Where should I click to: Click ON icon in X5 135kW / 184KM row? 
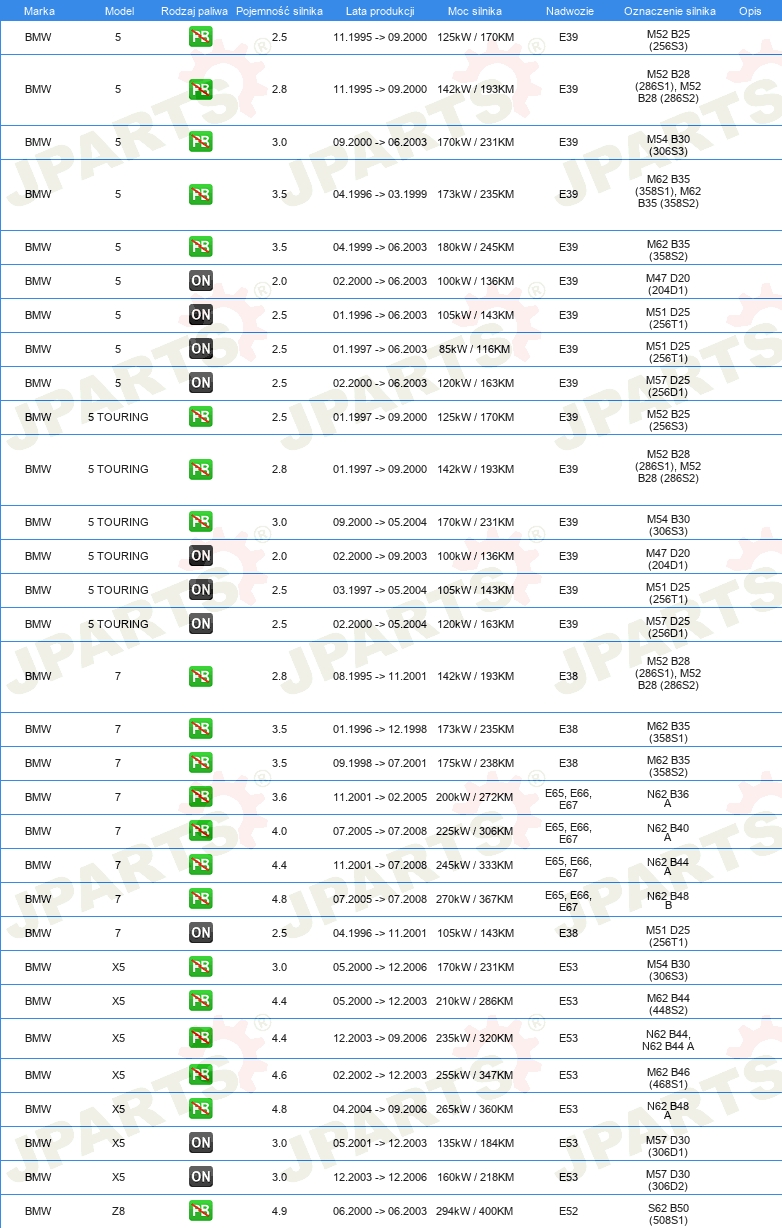point(201,1143)
